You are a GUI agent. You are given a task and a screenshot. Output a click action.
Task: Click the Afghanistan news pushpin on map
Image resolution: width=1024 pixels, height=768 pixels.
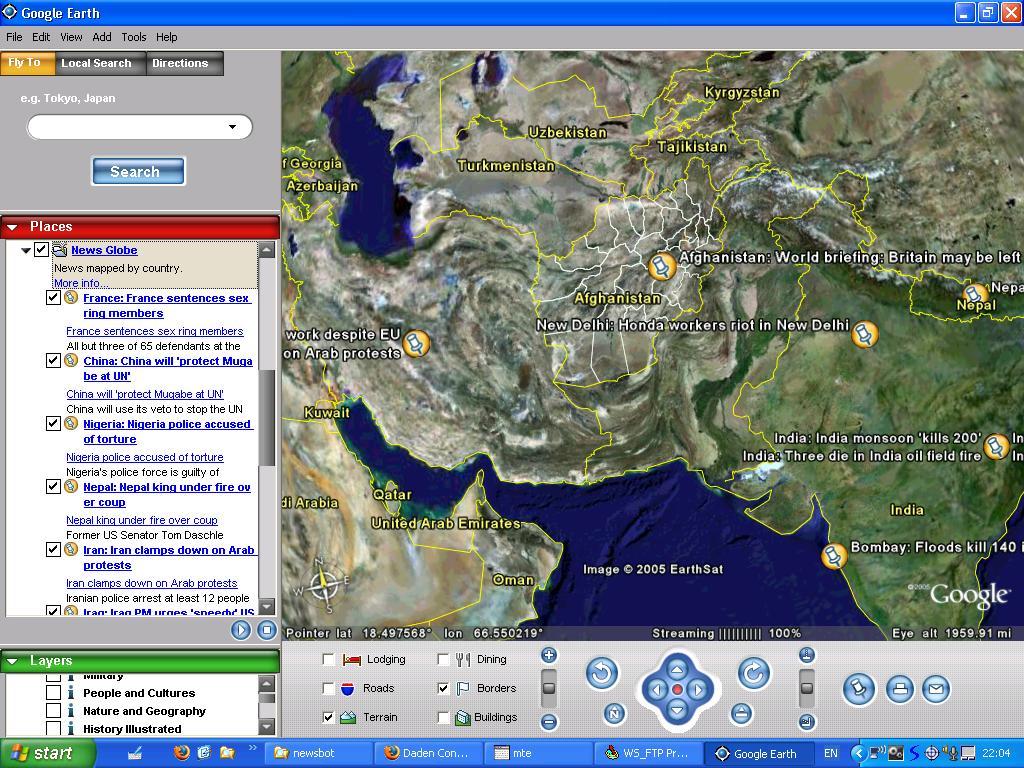pos(662,266)
